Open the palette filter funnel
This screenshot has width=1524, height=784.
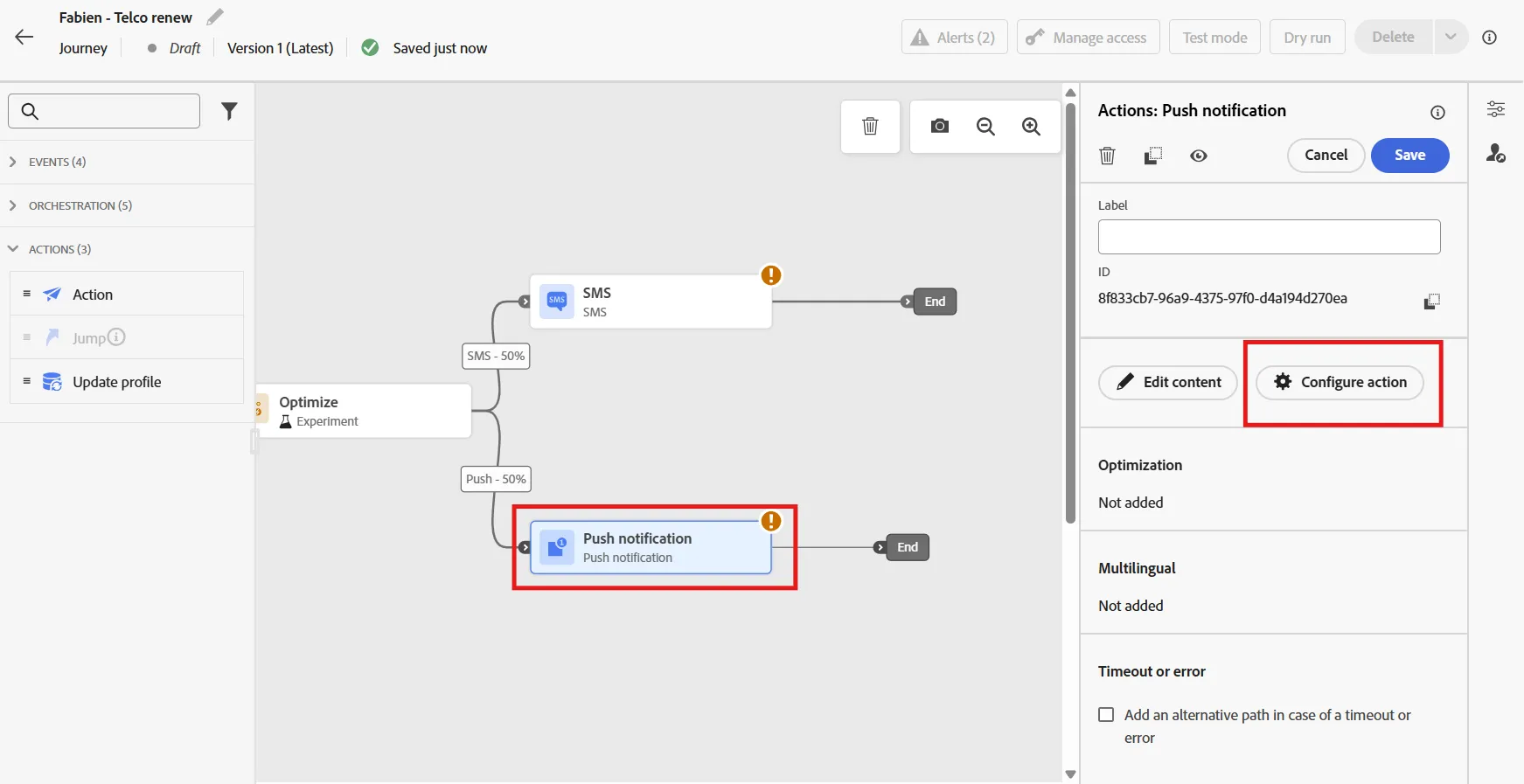click(x=229, y=111)
